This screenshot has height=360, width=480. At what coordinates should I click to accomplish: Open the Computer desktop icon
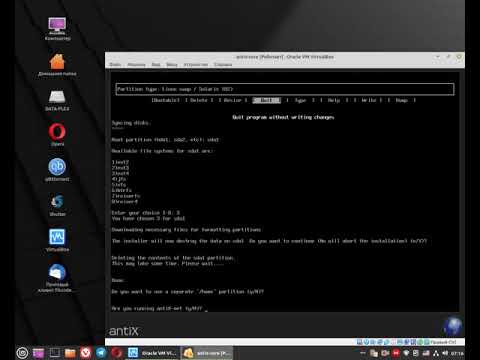57,28
